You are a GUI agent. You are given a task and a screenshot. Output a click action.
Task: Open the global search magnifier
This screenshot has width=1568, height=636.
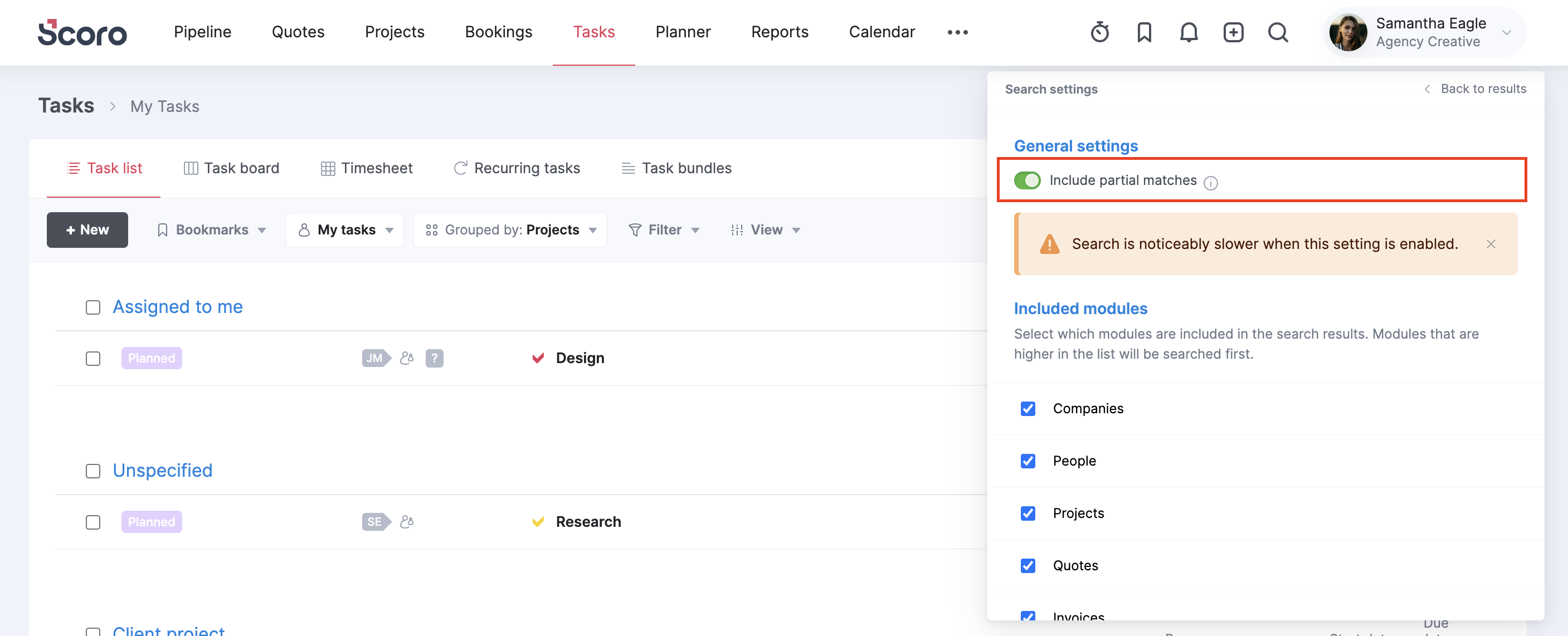coord(1278,32)
